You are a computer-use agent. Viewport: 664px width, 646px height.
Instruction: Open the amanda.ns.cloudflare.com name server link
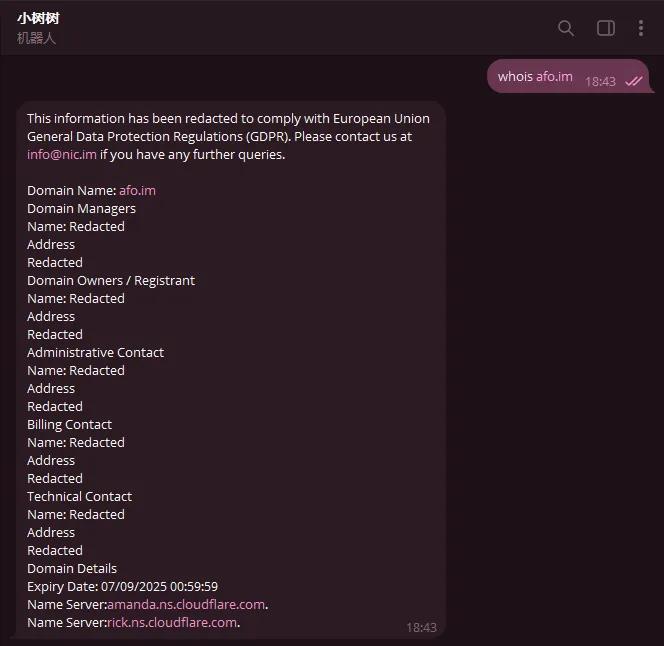click(x=186, y=604)
